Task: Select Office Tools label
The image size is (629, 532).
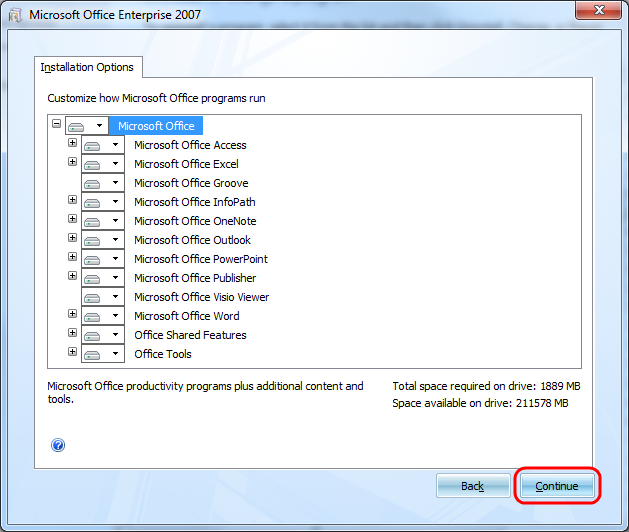Action: point(163,354)
